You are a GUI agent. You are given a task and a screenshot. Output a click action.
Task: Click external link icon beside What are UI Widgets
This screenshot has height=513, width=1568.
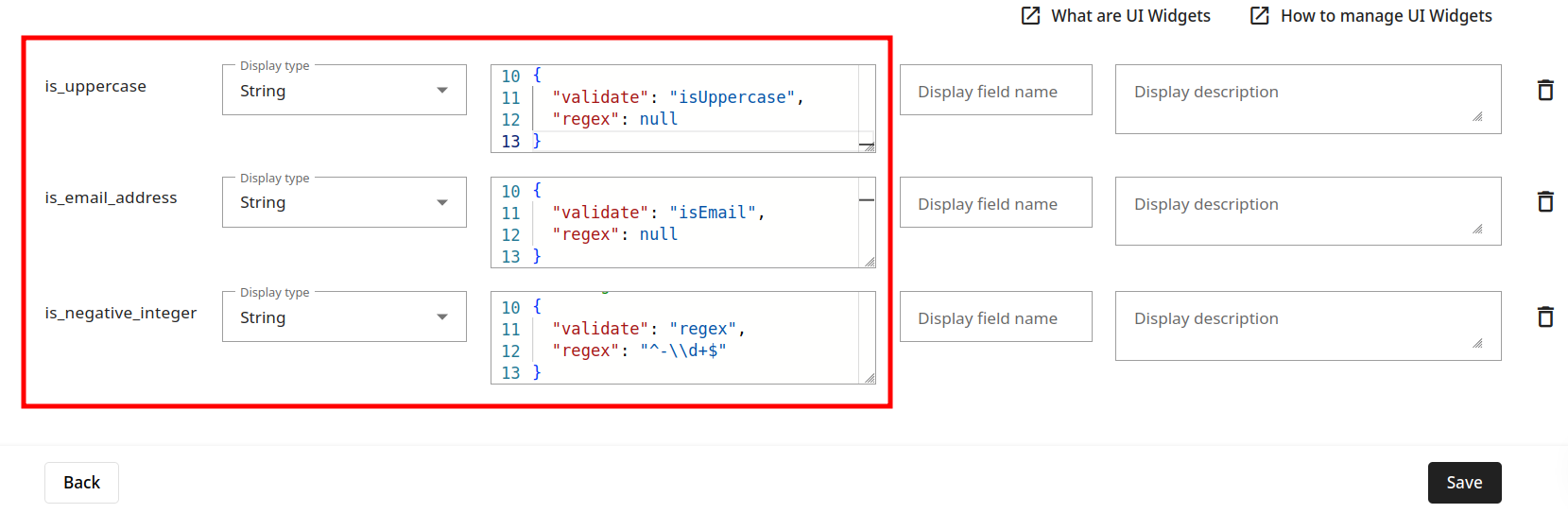pyautogui.click(x=1030, y=16)
